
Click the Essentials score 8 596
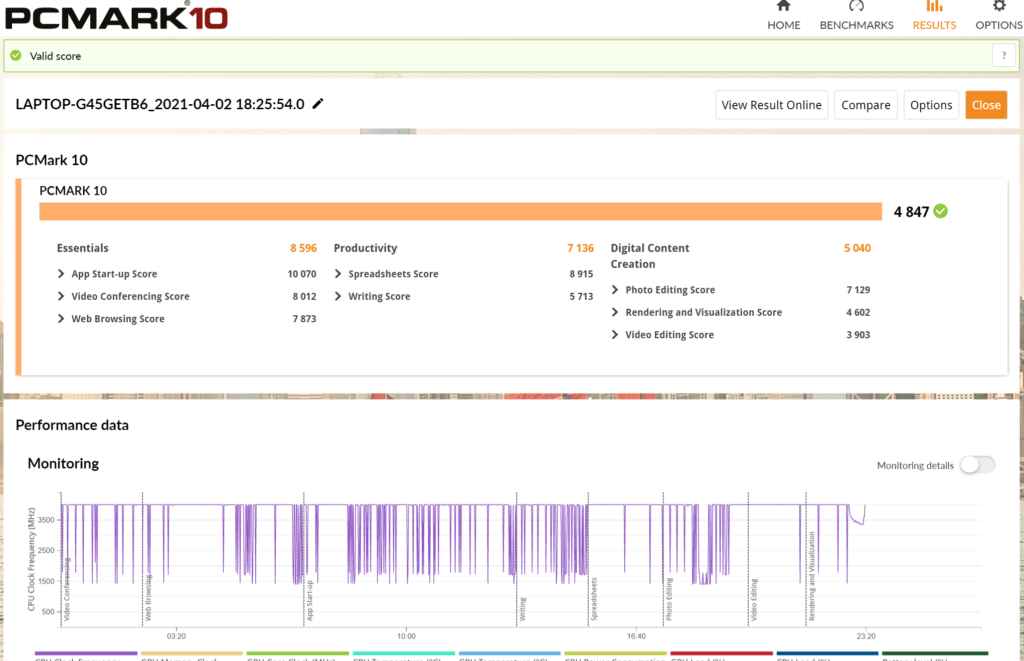click(x=304, y=248)
